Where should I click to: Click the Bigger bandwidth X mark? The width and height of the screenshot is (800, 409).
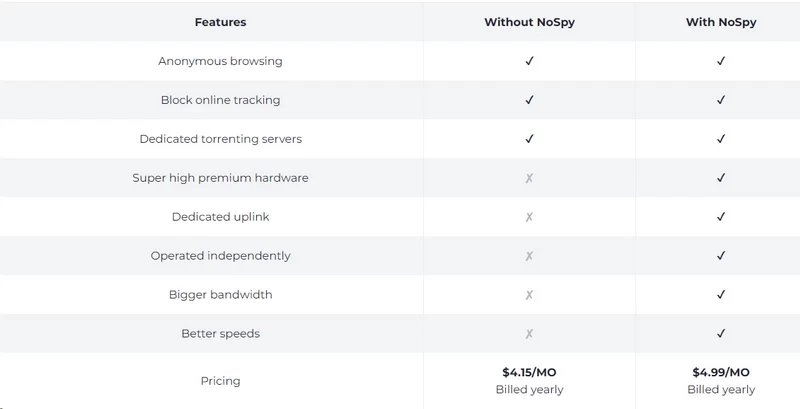coord(529,295)
